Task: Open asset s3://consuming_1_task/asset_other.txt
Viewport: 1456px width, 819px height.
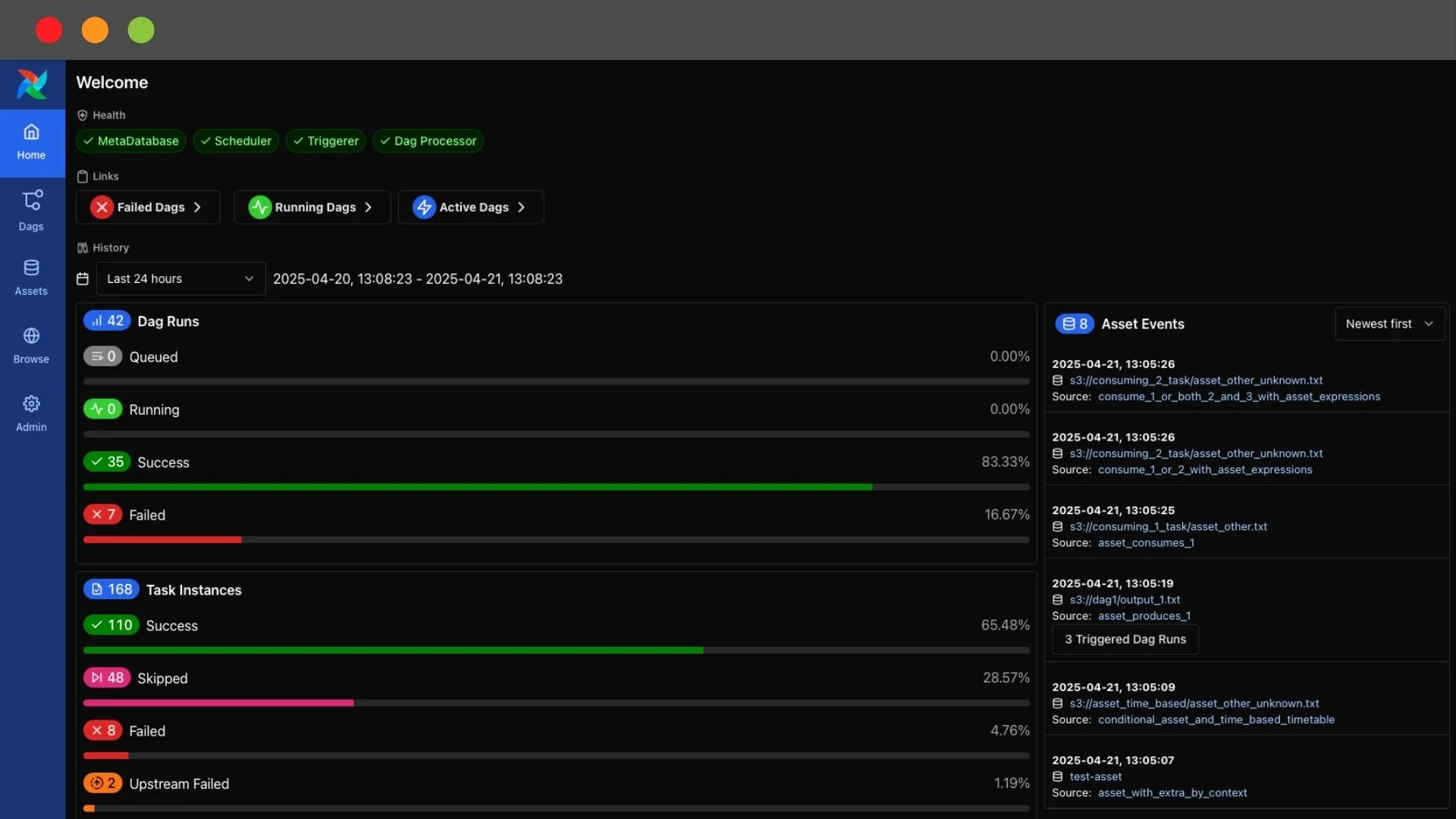Action: point(1169,527)
